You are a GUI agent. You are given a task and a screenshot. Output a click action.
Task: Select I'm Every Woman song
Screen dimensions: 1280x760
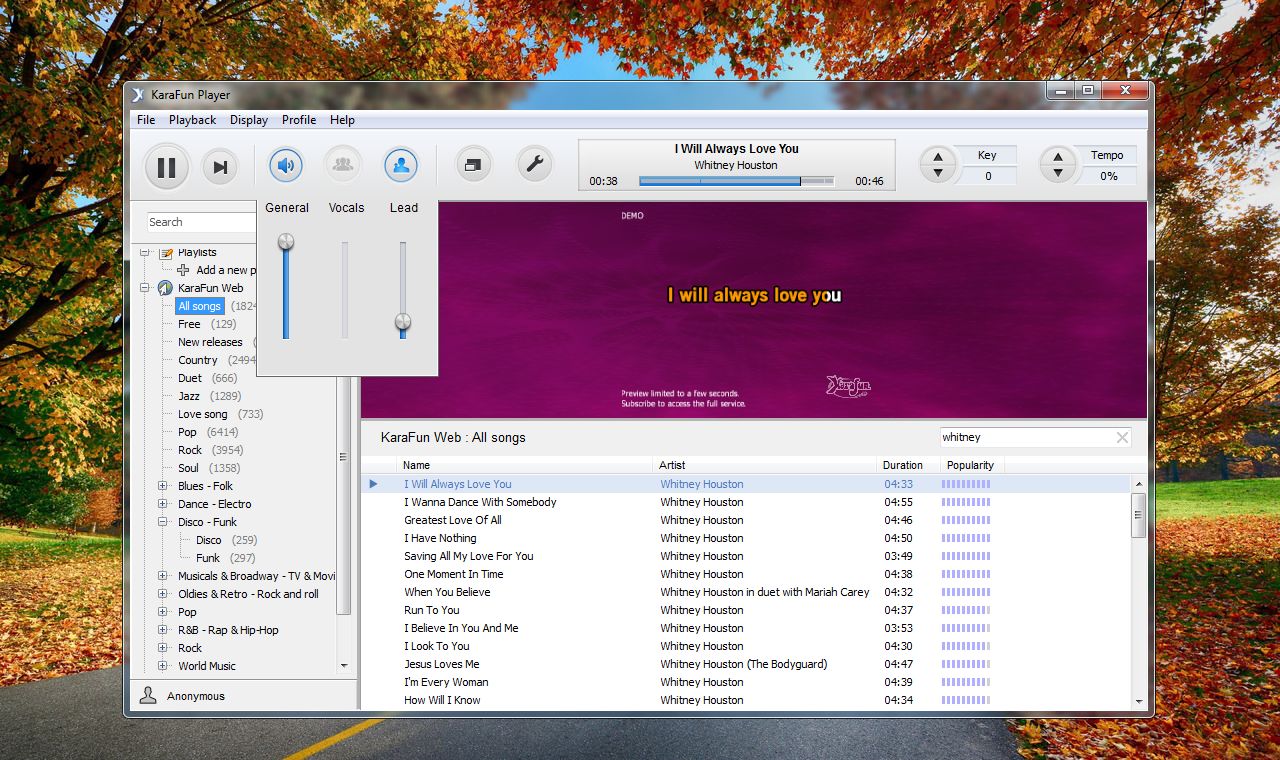(446, 682)
